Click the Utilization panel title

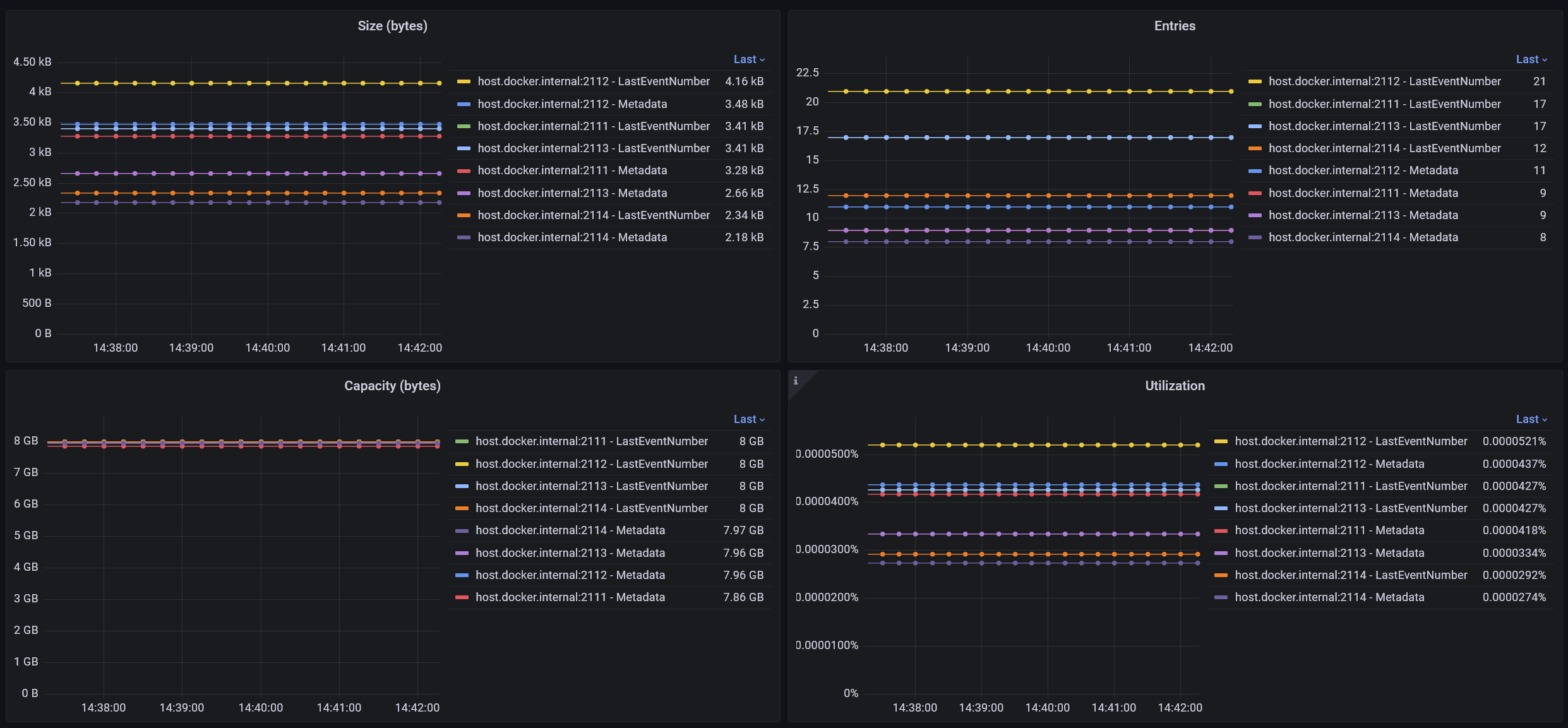[x=1174, y=386]
